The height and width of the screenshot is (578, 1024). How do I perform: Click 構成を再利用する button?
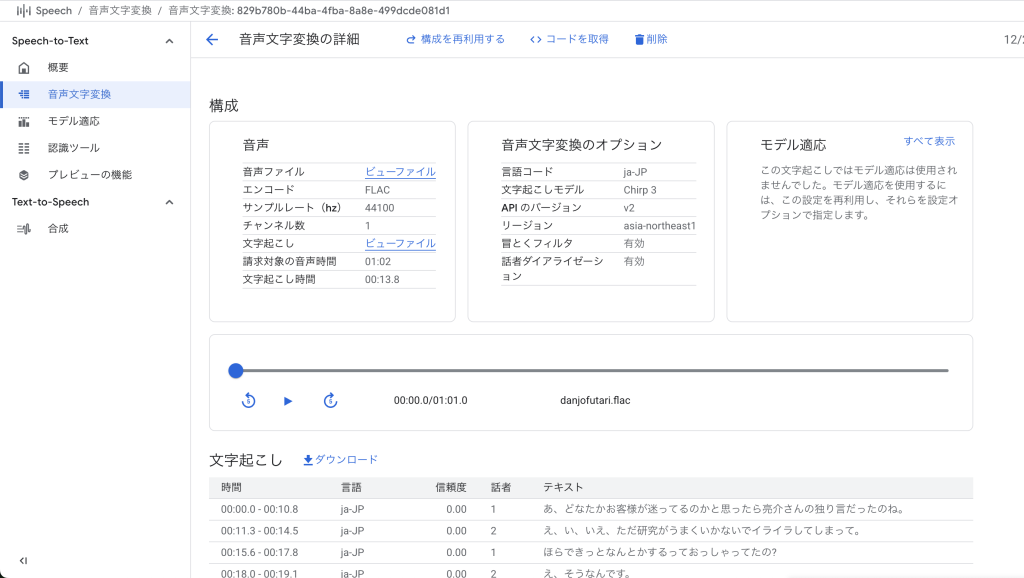[x=455, y=40]
